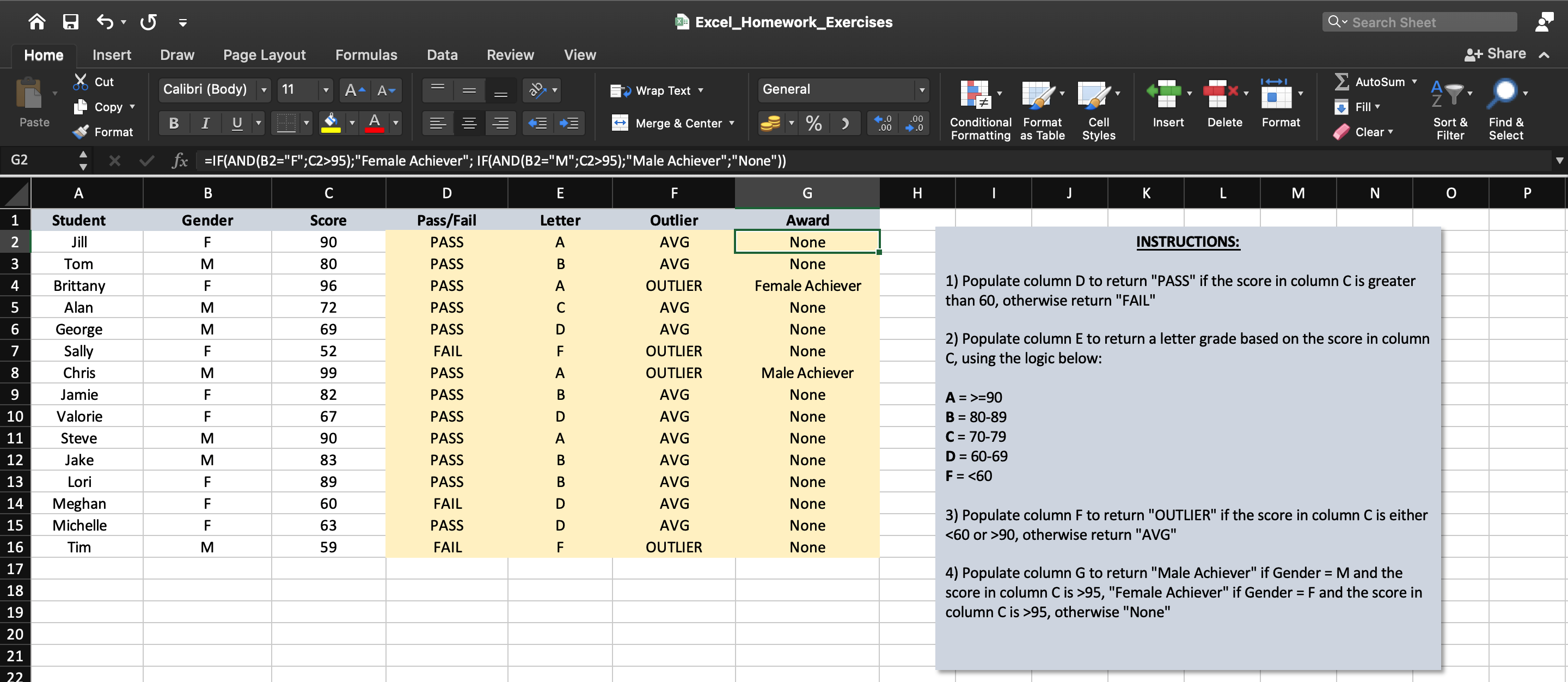Viewport: 1568px width, 682px height.
Task: Click the Format Painter brush icon
Action: (x=81, y=131)
